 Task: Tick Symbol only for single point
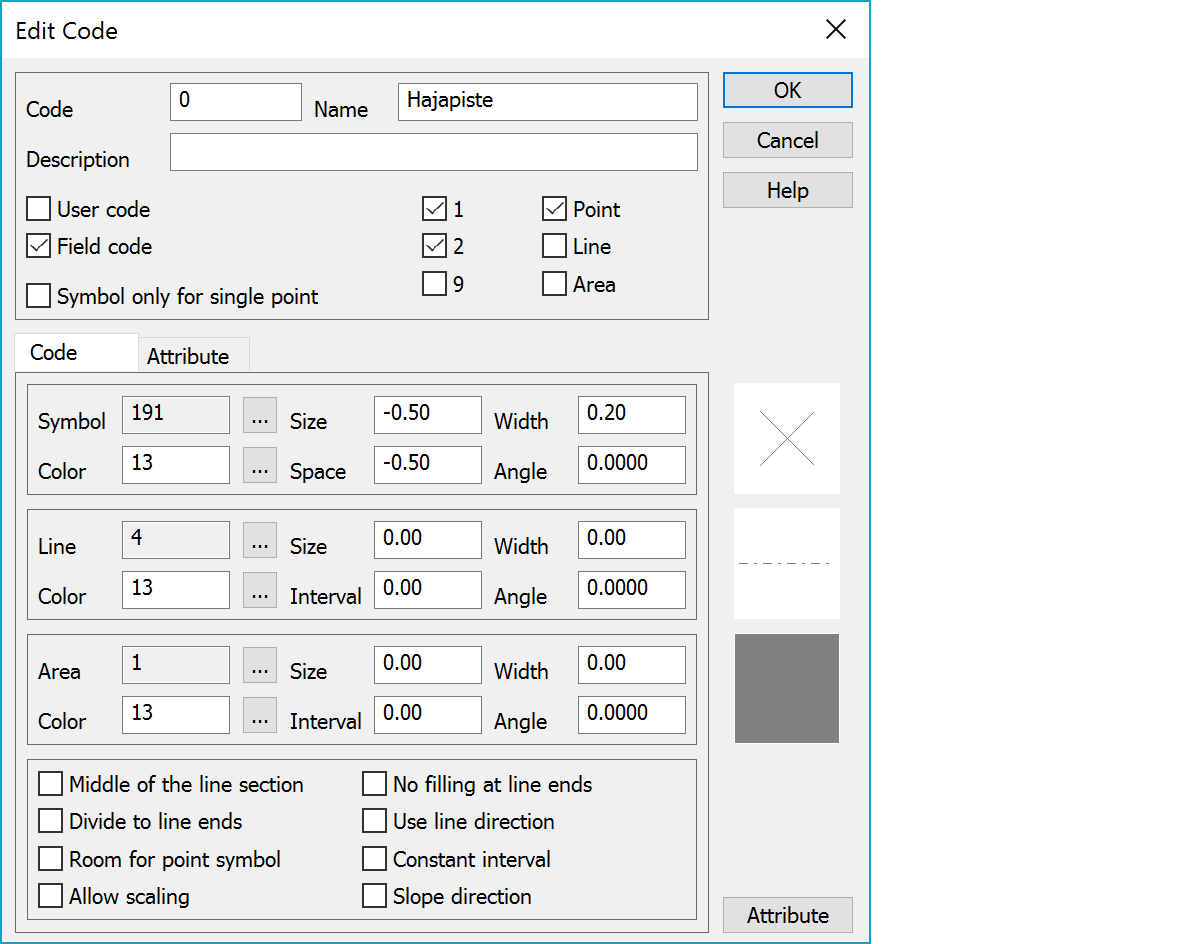point(38,296)
